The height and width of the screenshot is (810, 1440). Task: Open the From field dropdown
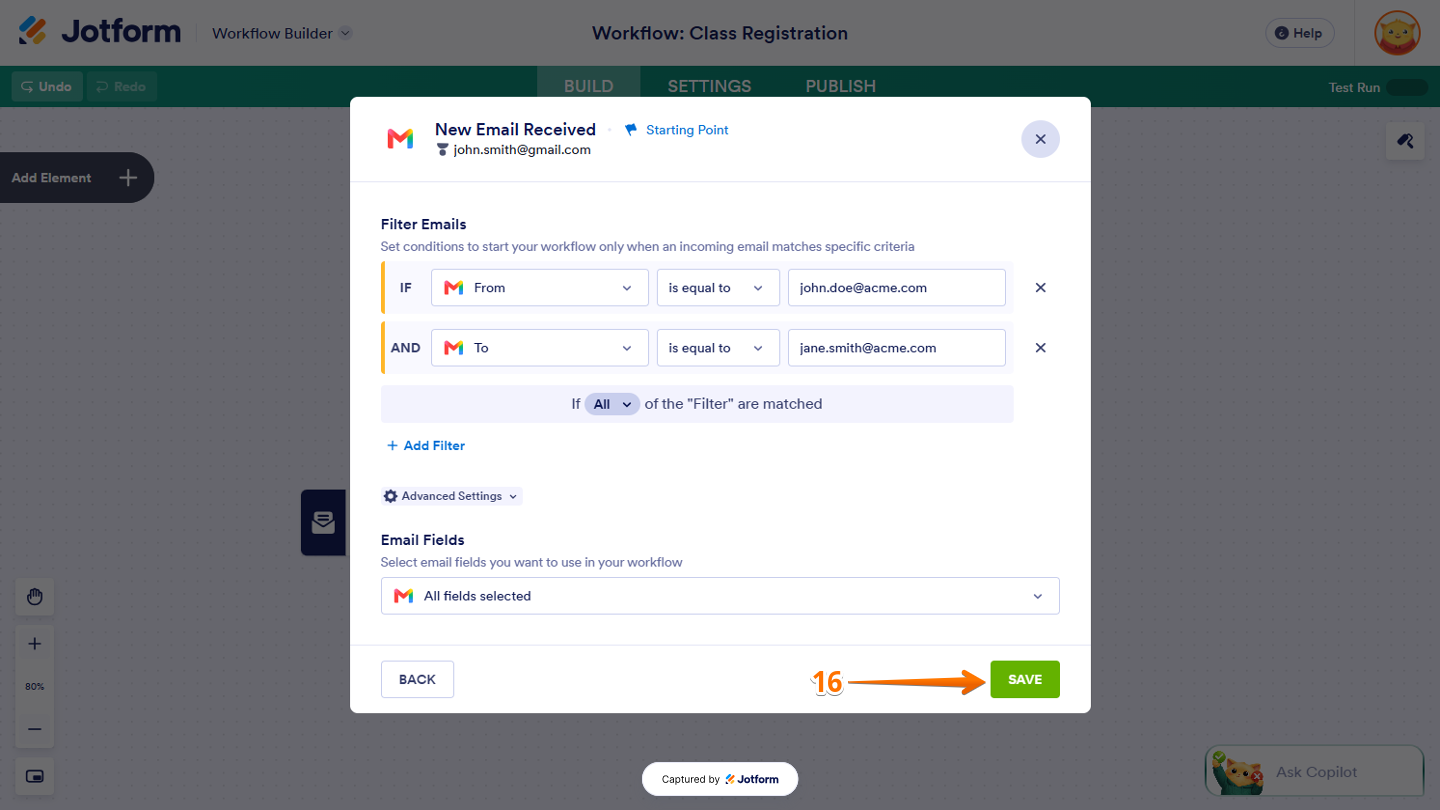pyautogui.click(x=540, y=288)
